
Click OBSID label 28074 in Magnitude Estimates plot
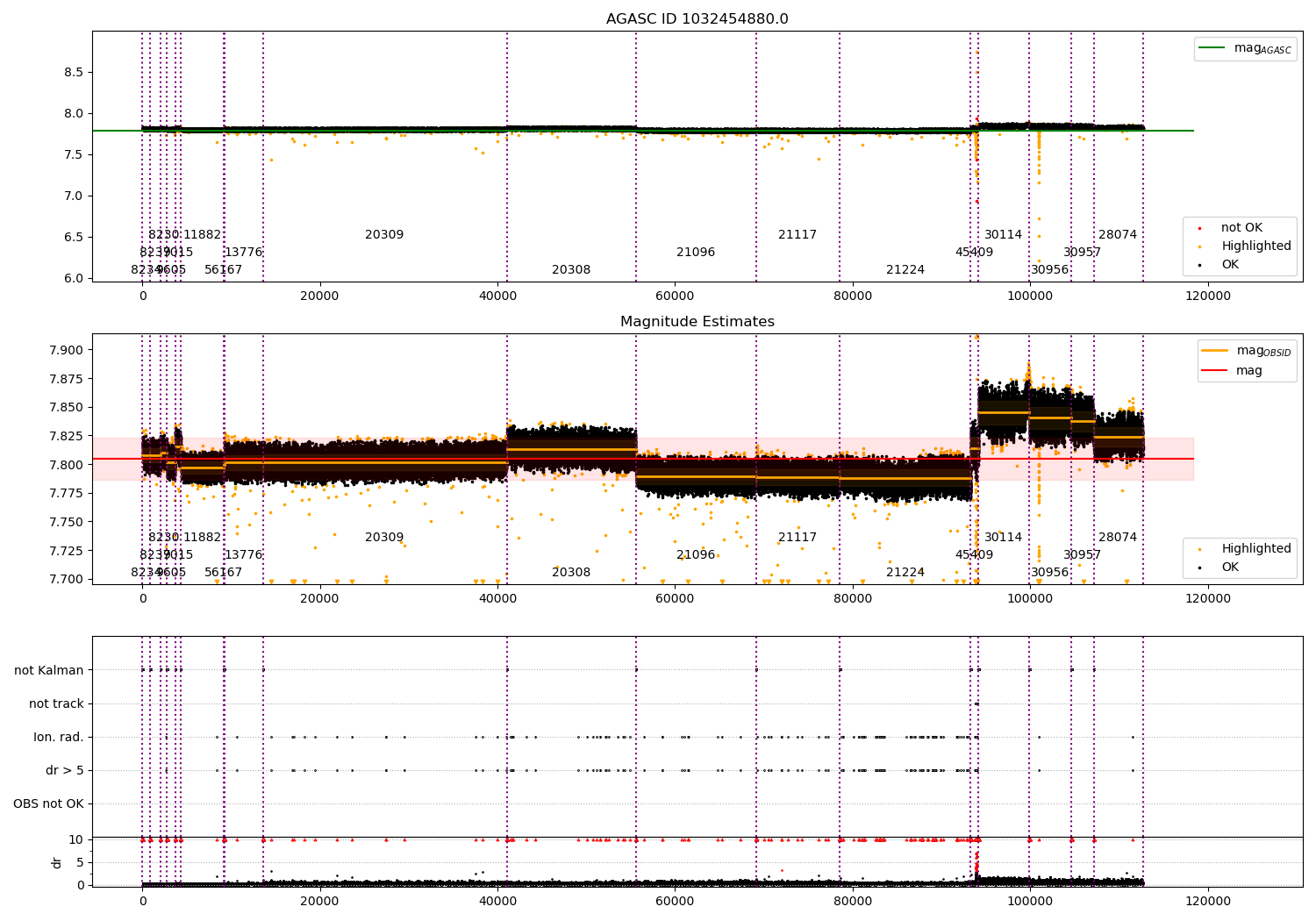1118,538
